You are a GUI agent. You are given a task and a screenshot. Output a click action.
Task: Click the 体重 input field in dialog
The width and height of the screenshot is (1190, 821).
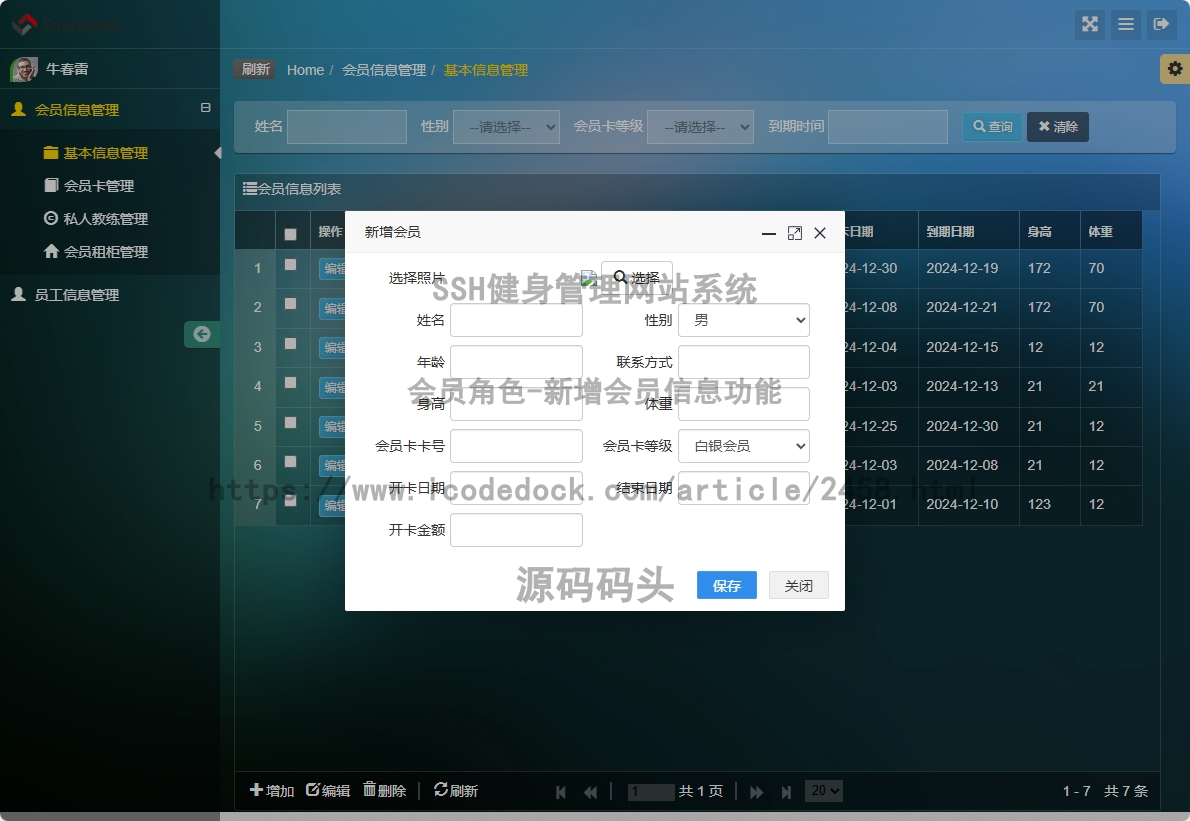coord(744,404)
